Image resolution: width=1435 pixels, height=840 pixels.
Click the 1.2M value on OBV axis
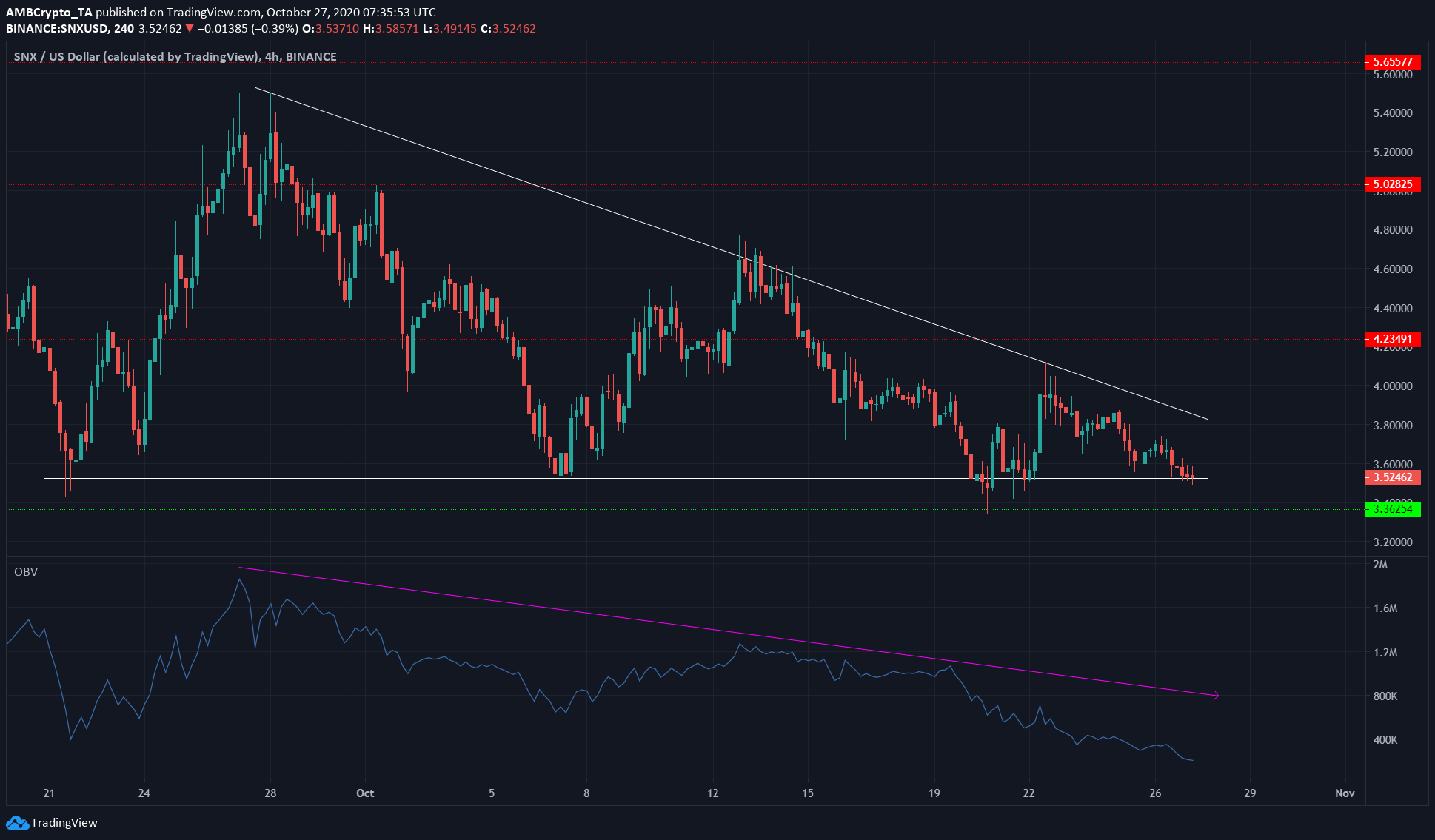tap(1385, 653)
